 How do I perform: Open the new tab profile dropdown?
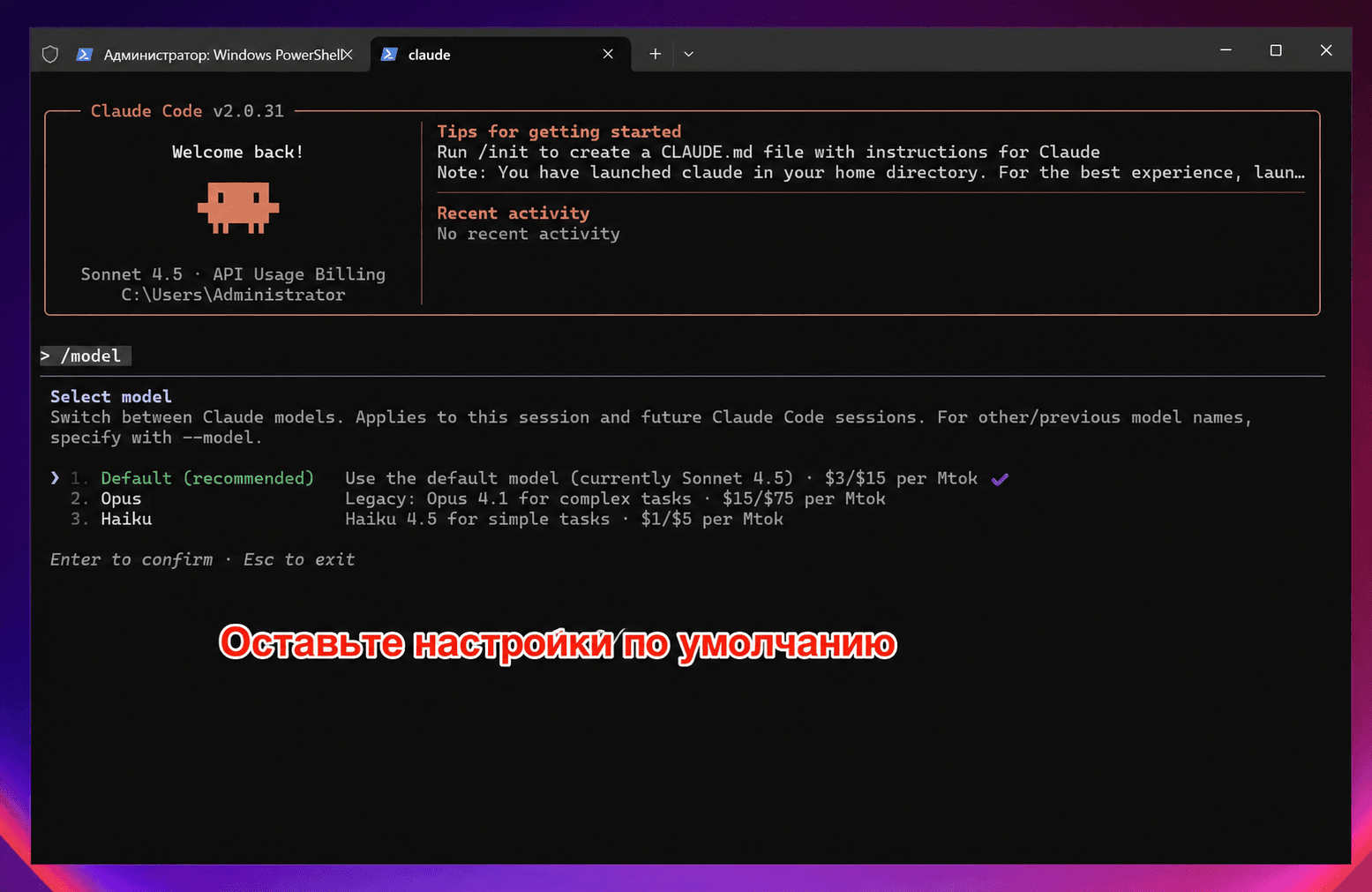pos(688,55)
